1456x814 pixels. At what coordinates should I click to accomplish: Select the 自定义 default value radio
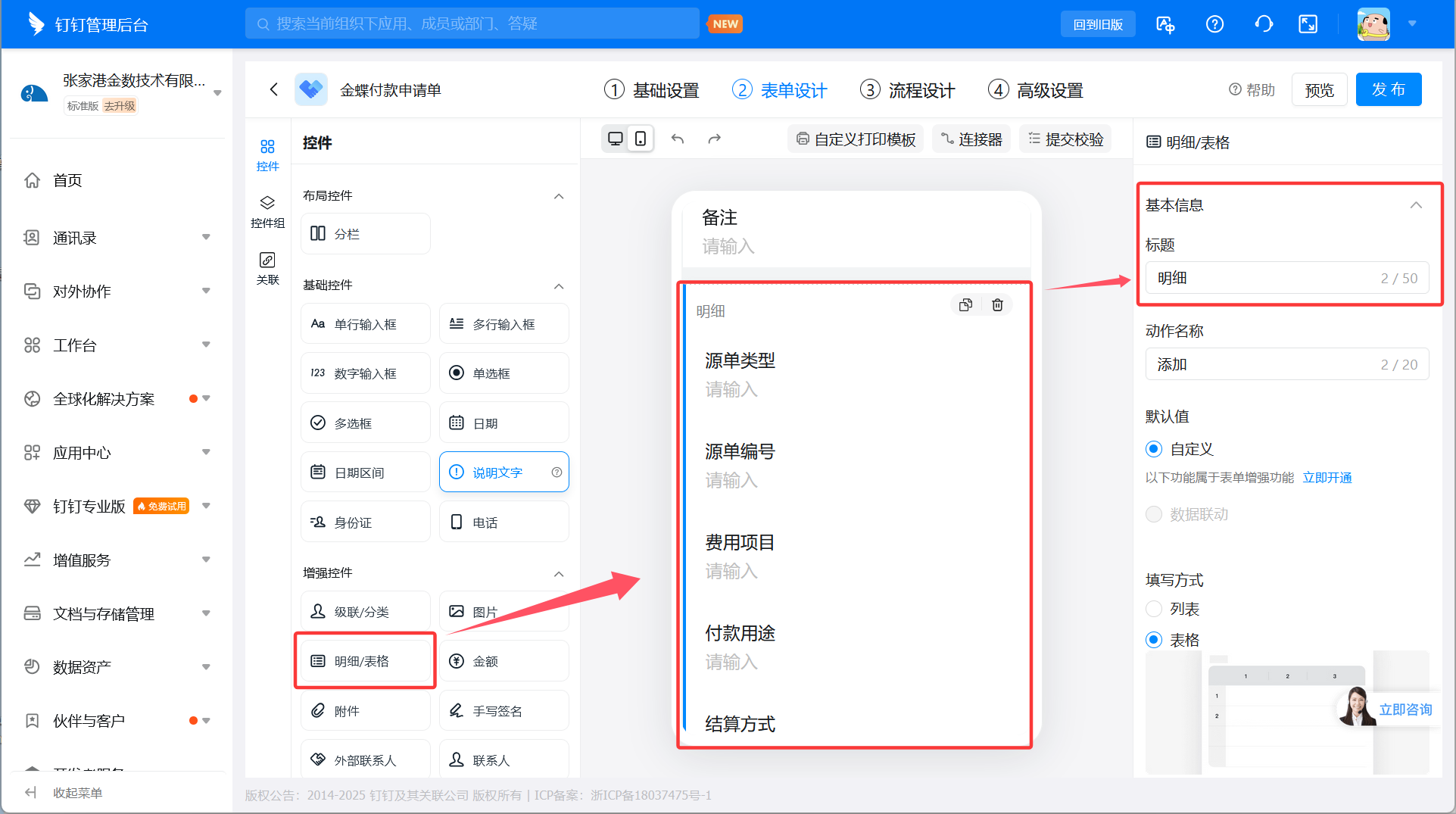[x=1153, y=448]
